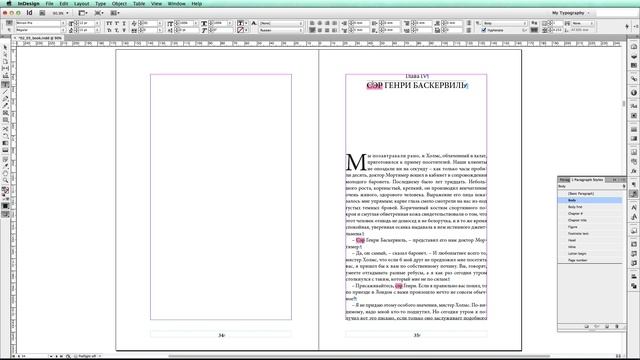Apply the Footnote text paragraph style
Viewport: 640px width, 360px height.
tap(590, 233)
